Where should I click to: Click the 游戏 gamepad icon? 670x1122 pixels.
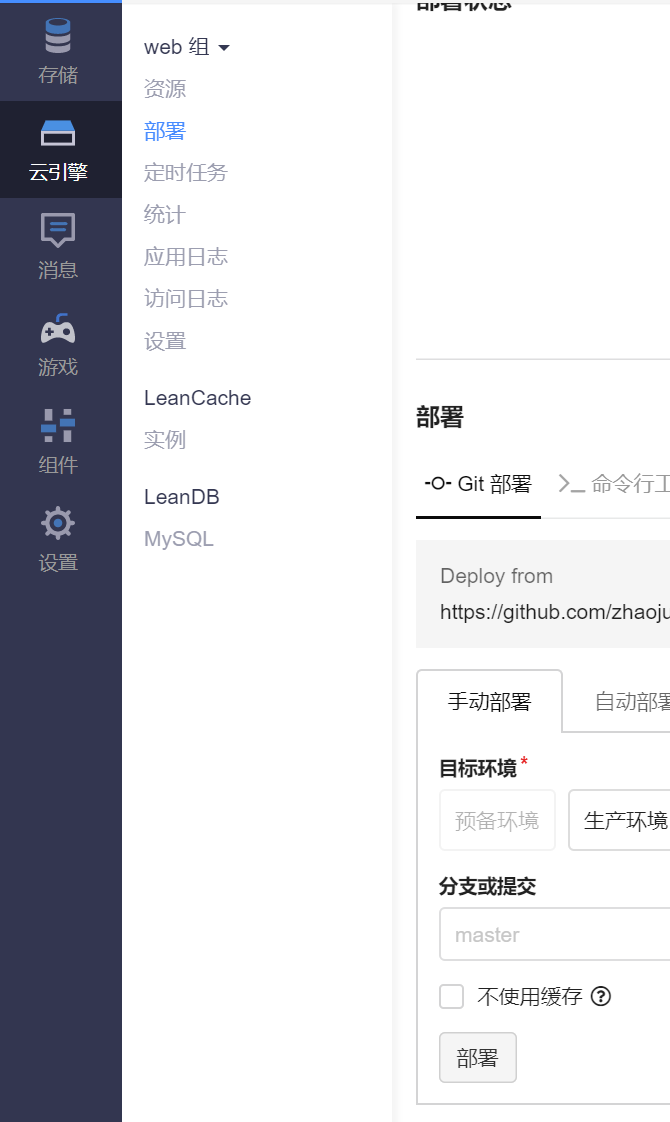click(58, 328)
